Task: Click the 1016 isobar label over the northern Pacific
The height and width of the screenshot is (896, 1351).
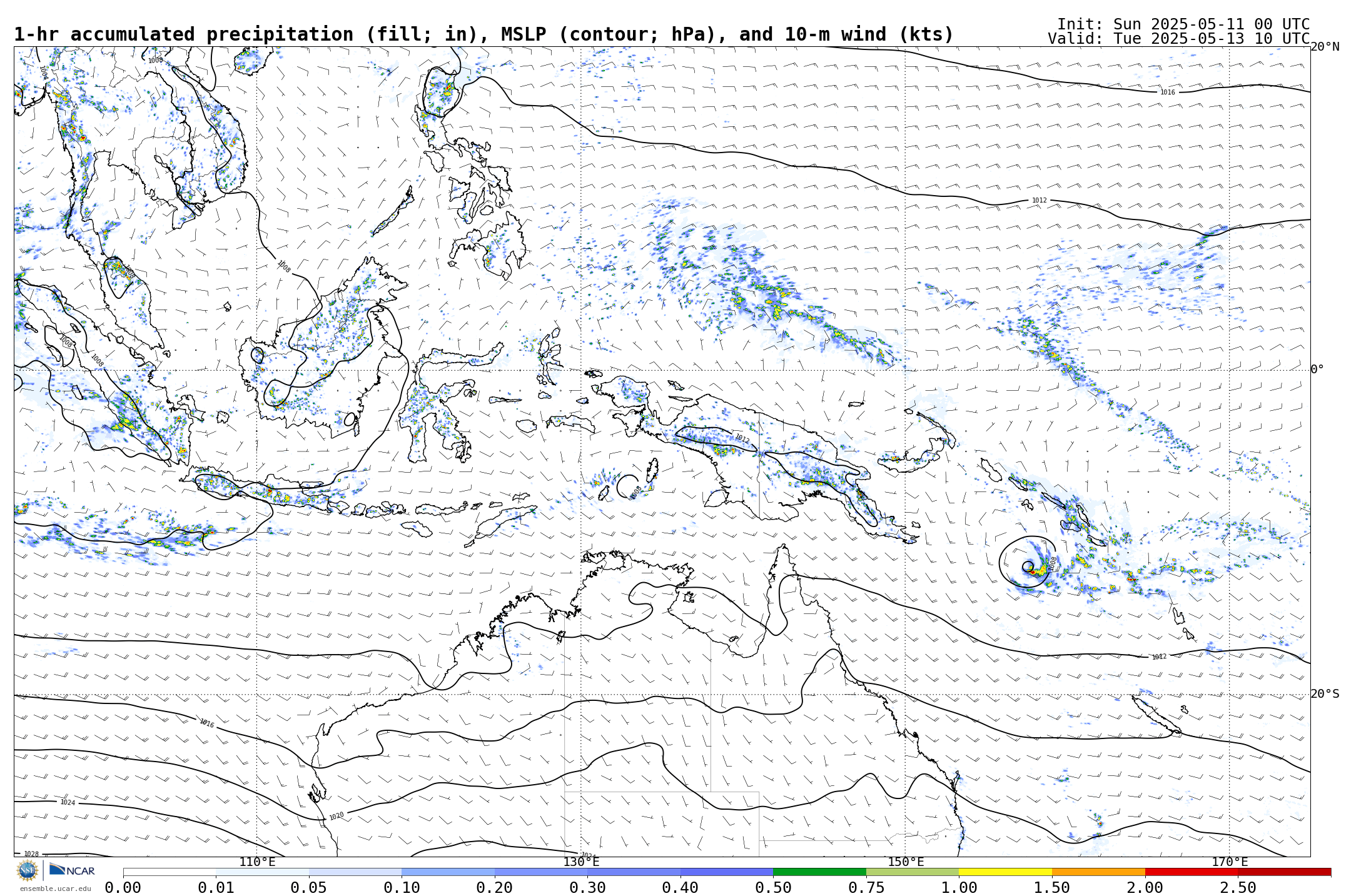Action: pyautogui.click(x=1168, y=93)
